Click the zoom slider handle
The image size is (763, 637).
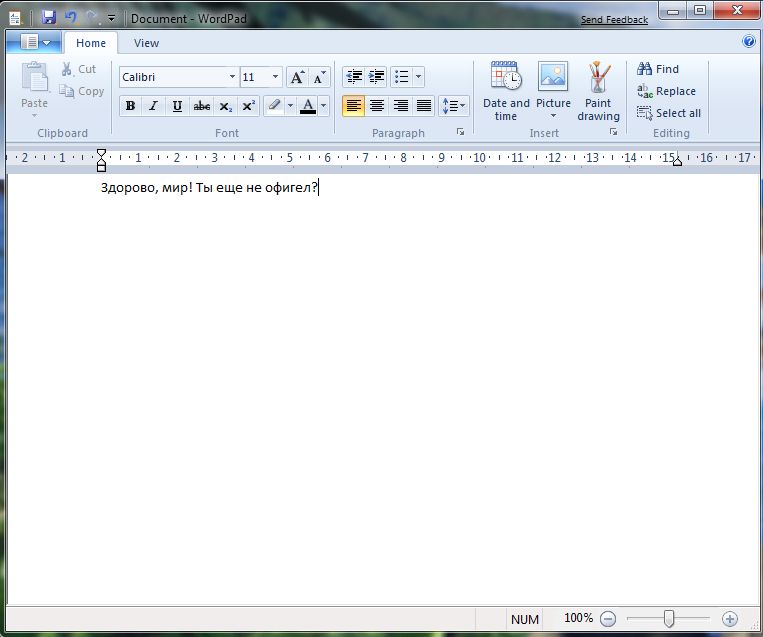coord(669,619)
